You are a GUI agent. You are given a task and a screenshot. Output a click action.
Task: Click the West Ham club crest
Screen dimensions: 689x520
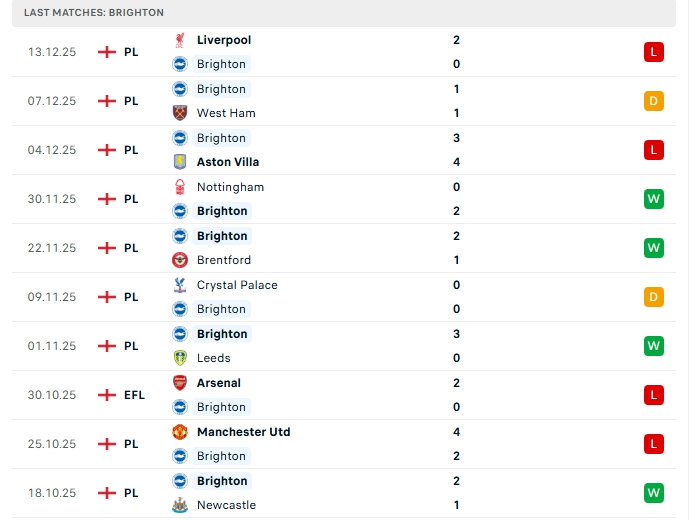click(x=180, y=113)
